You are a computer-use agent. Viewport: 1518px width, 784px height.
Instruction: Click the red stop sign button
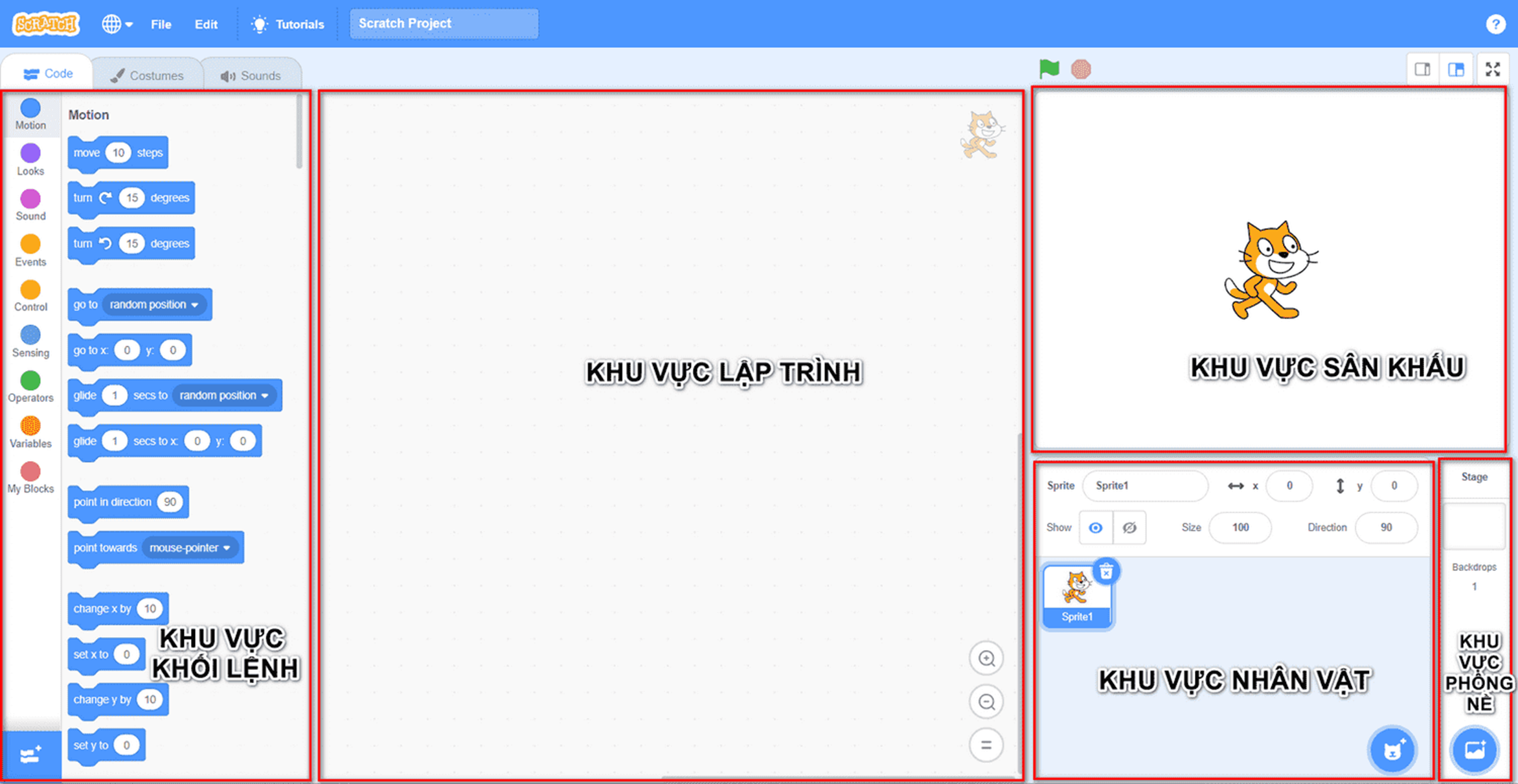(x=1081, y=69)
